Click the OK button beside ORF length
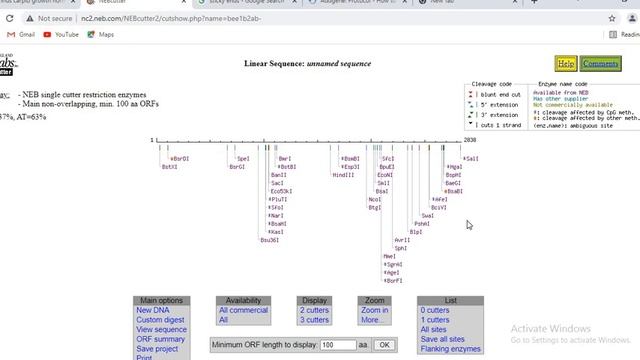640x360 pixels. point(384,345)
